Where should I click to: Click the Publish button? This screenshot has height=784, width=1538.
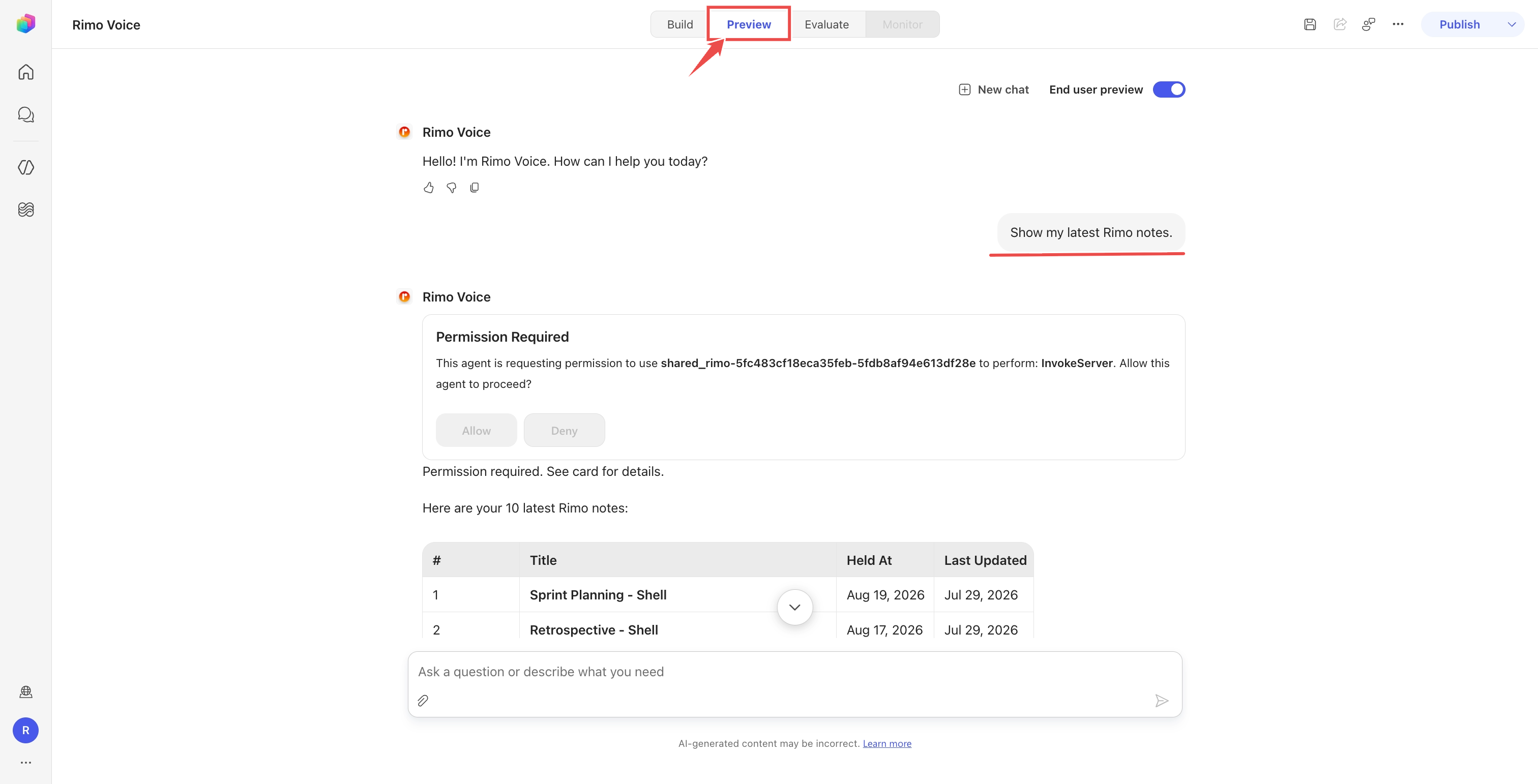click(1459, 24)
